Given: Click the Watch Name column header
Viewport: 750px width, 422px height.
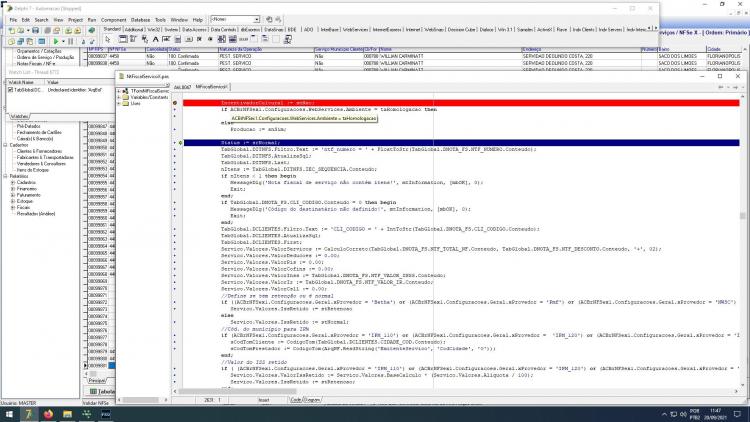Looking at the screenshot, I should coord(25,82).
